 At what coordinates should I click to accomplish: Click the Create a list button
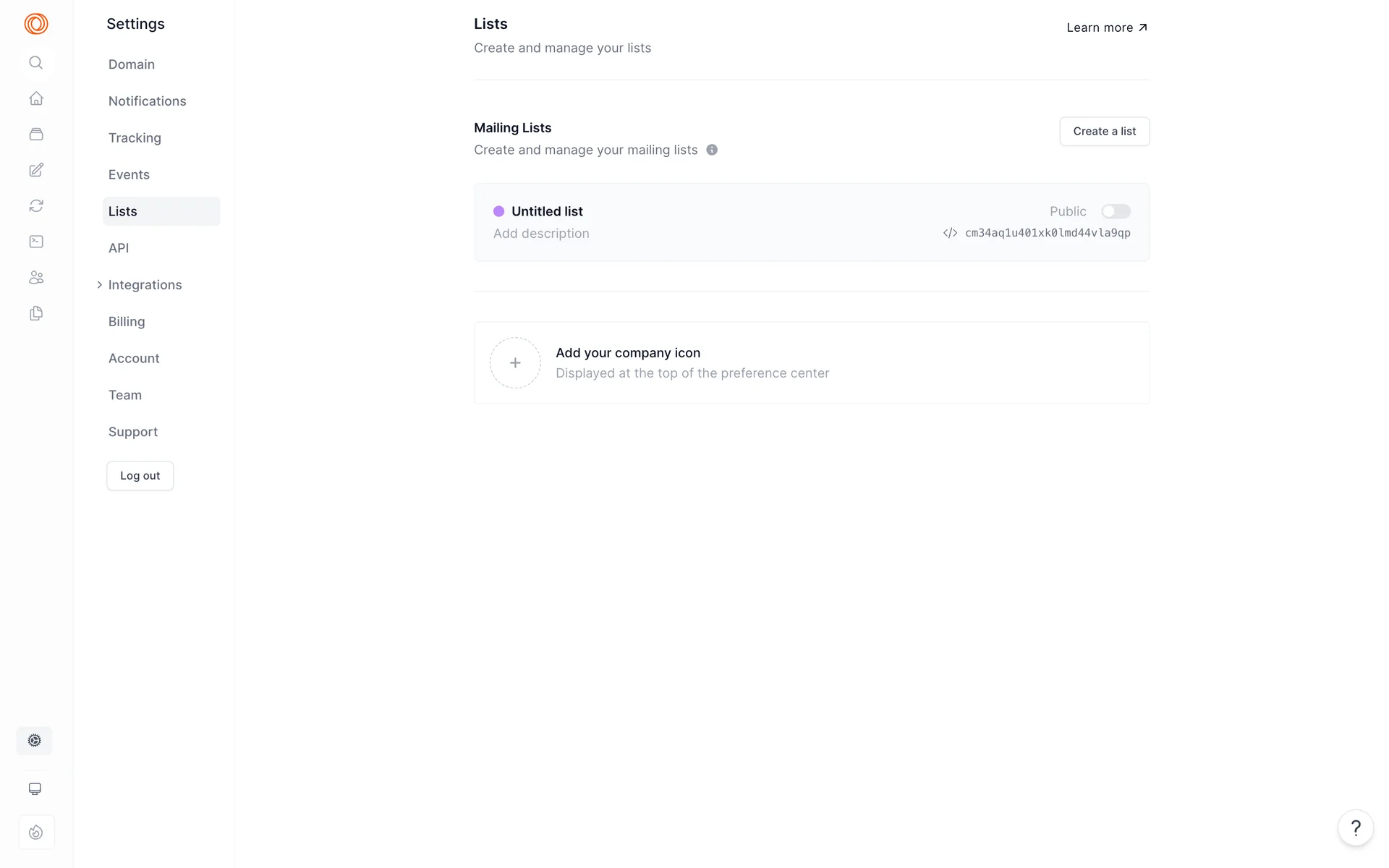click(x=1104, y=132)
